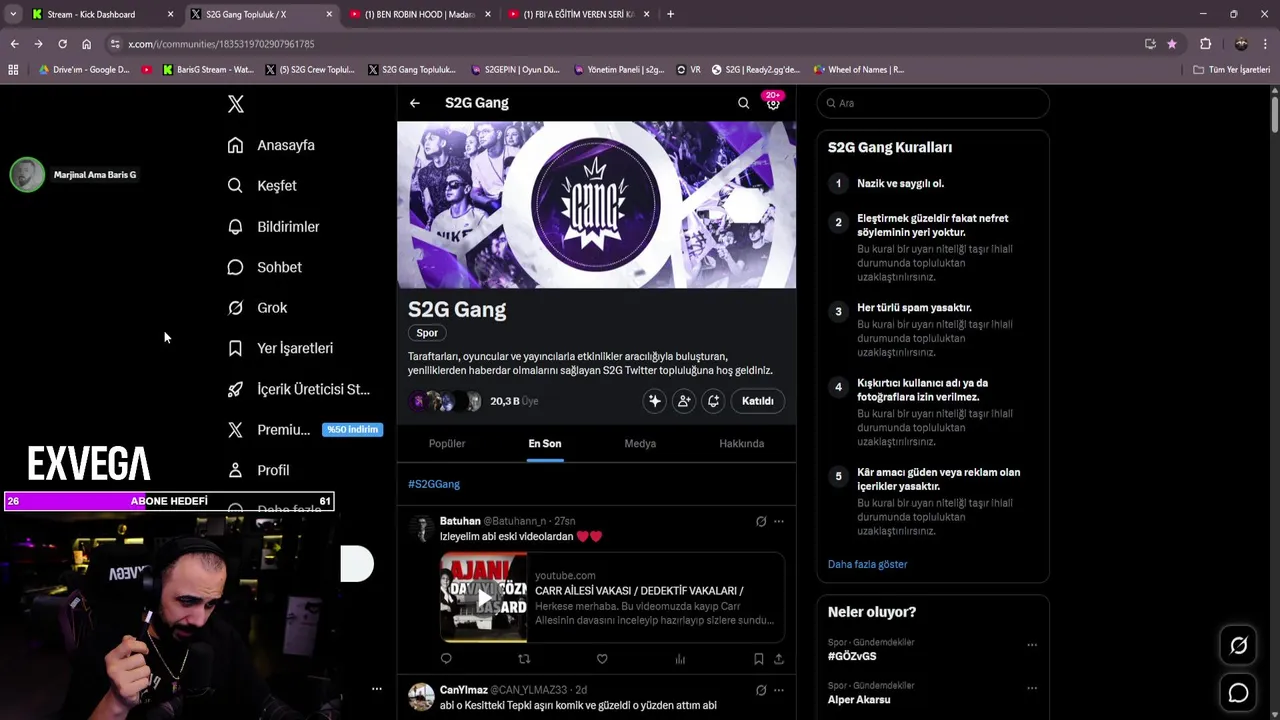Click the address bar URL

pos(221,44)
